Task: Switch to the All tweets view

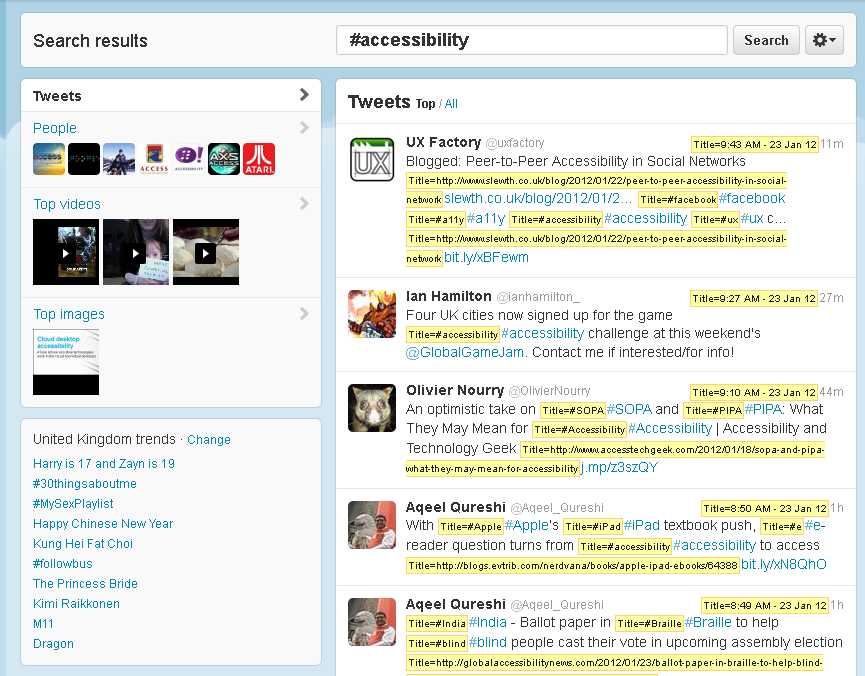Action: [451, 104]
